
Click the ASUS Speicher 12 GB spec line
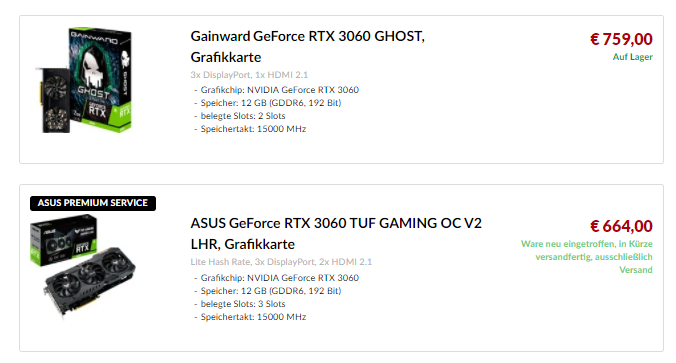[x=267, y=291]
